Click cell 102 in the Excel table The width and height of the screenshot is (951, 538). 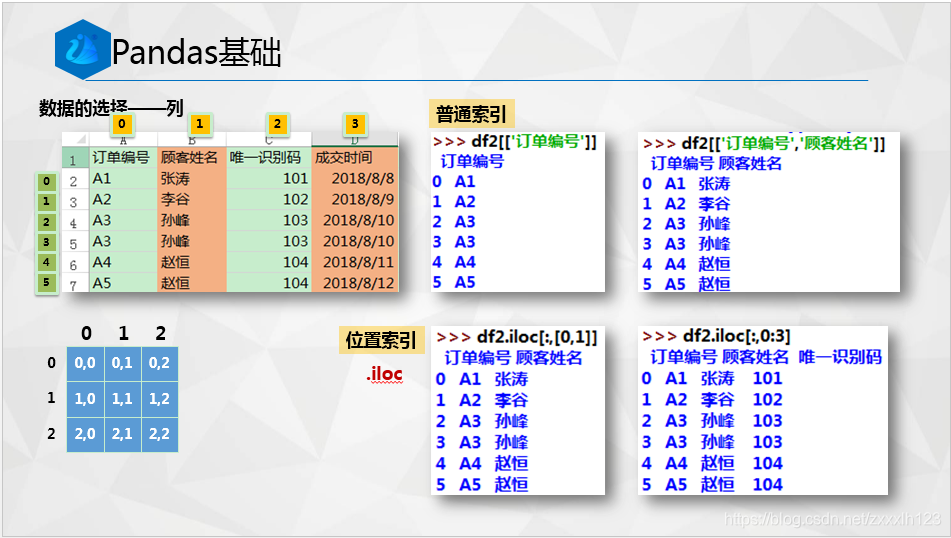pyautogui.click(x=269, y=199)
